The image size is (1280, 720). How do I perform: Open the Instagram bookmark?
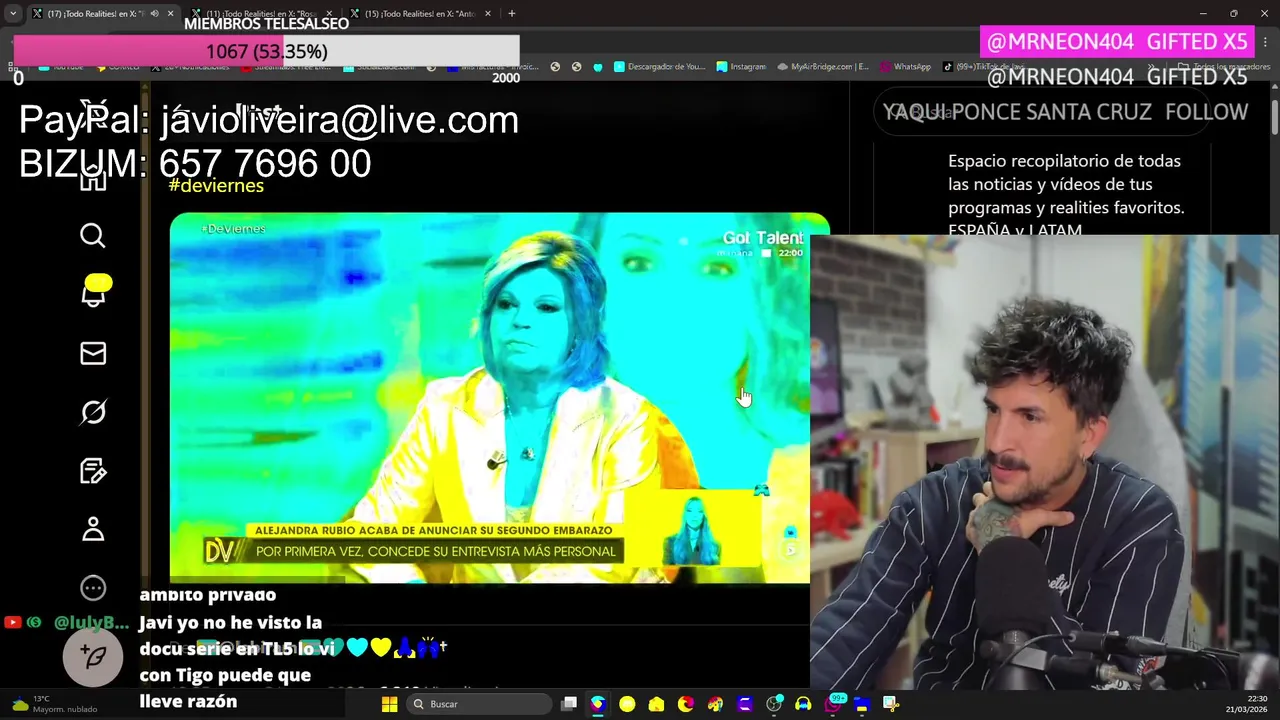click(741, 67)
